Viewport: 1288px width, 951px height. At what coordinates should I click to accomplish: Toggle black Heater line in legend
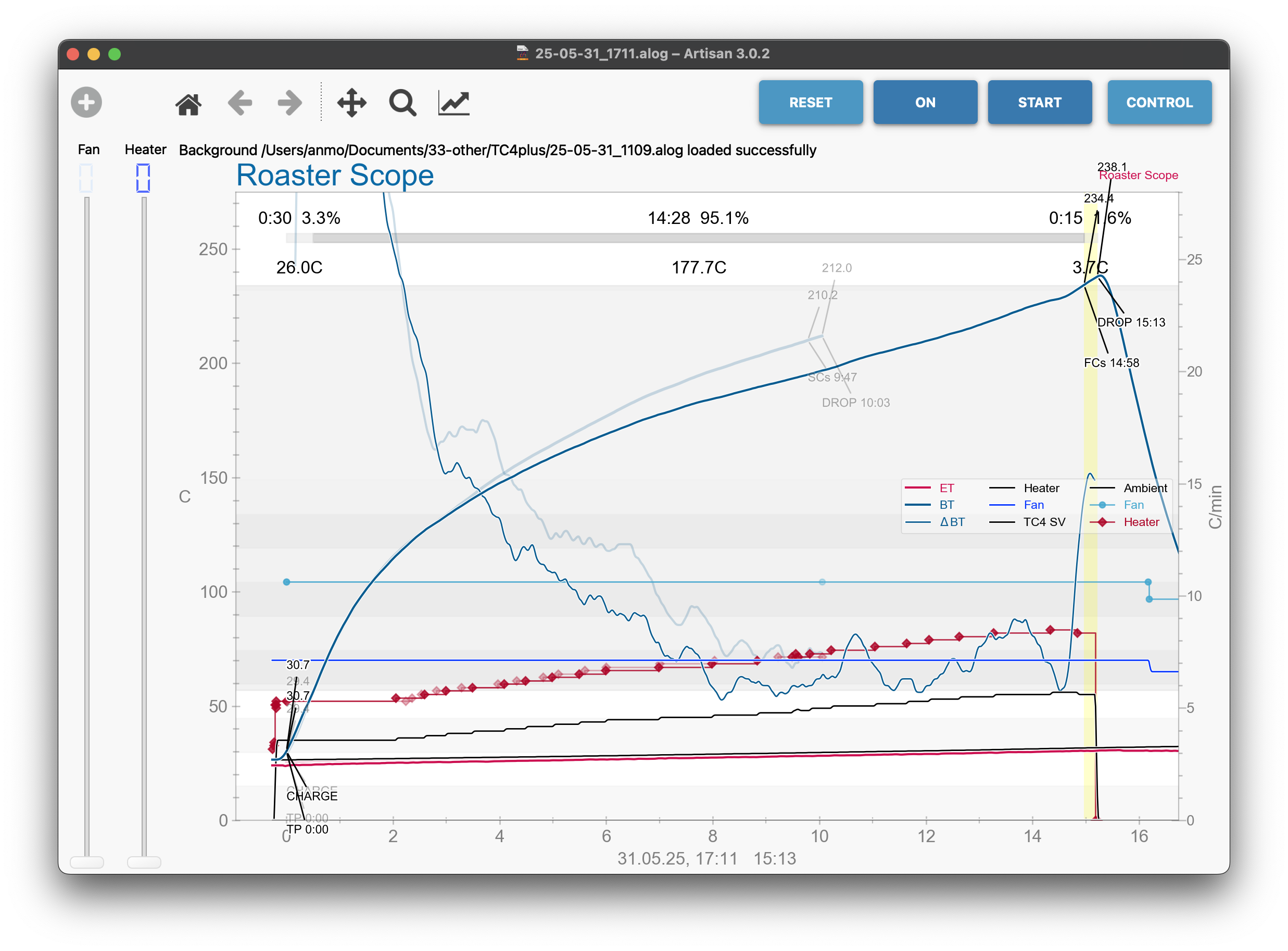1025,488
